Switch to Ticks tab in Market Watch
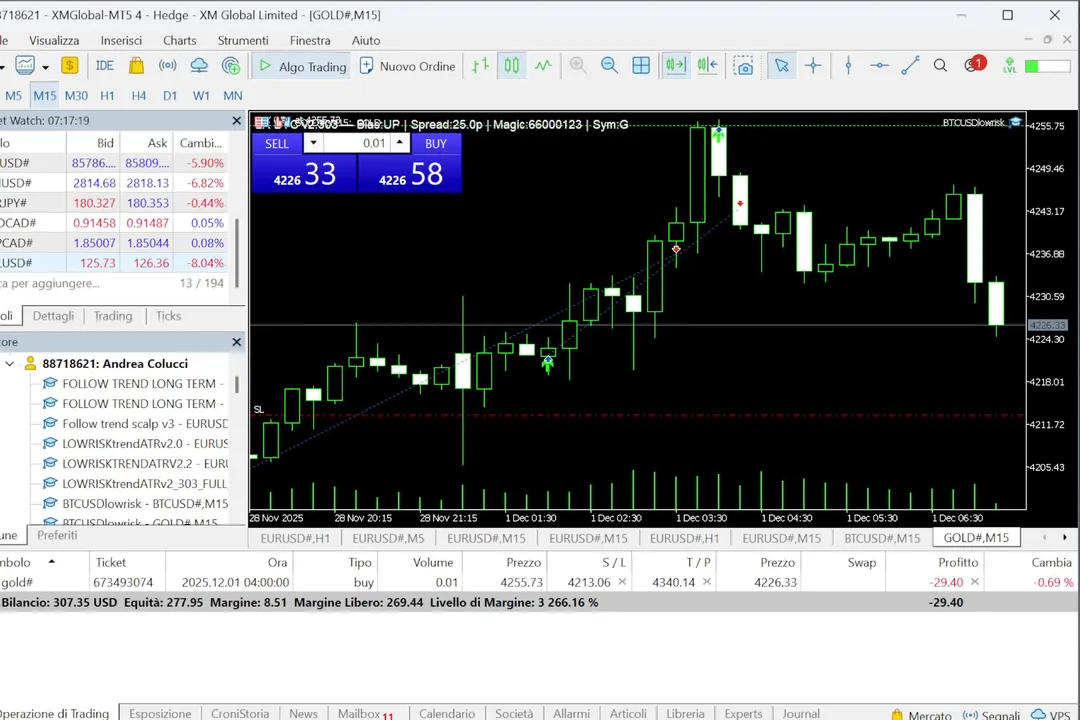Image resolution: width=1080 pixels, height=720 pixels. (168, 316)
